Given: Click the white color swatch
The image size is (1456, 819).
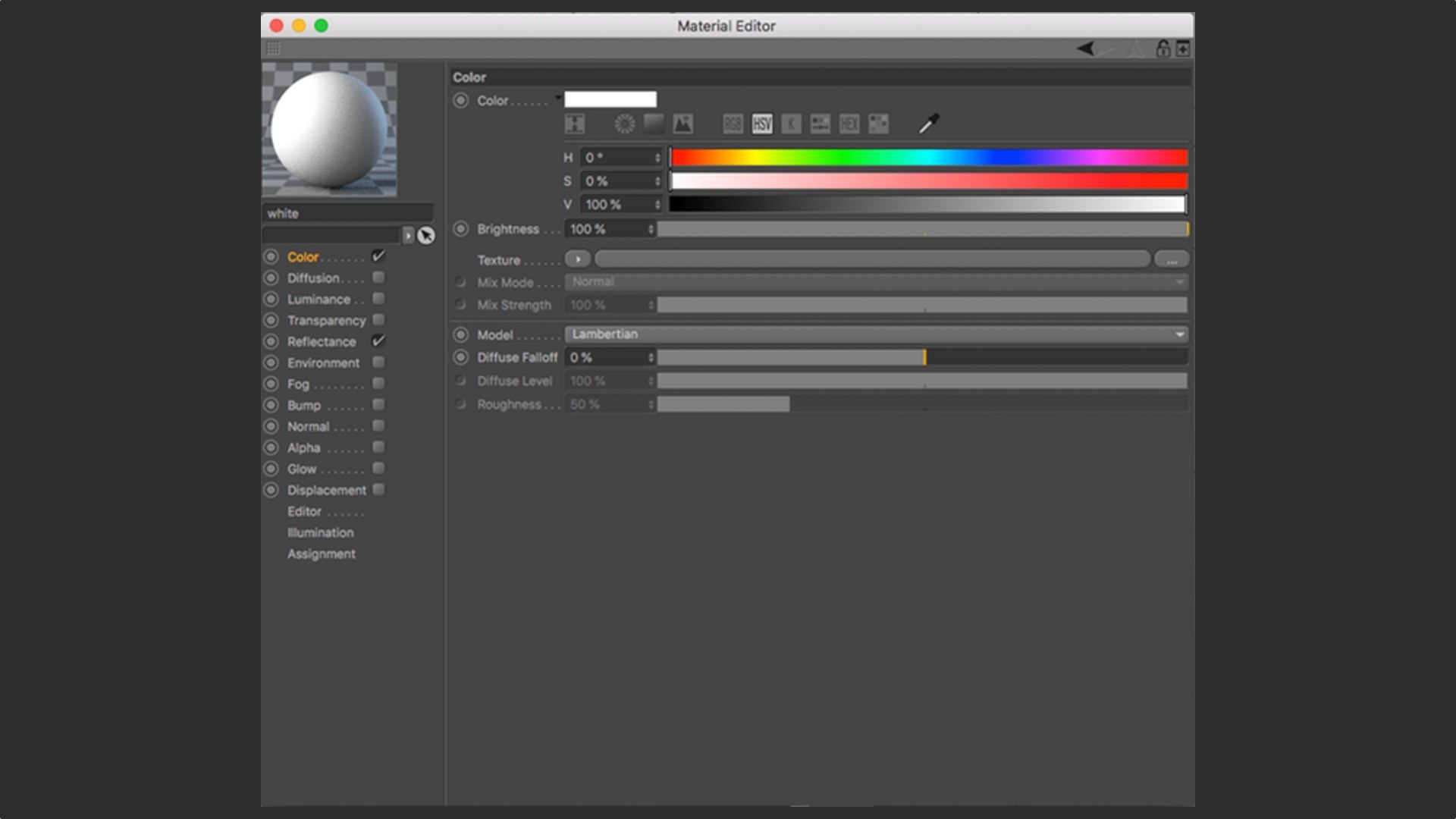Looking at the screenshot, I should 610,99.
